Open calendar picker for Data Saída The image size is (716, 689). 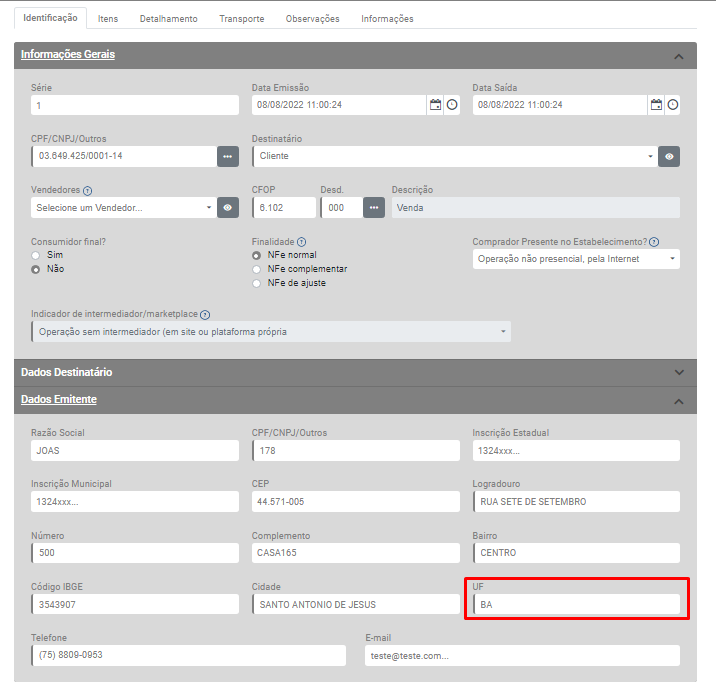tap(656, 105)
